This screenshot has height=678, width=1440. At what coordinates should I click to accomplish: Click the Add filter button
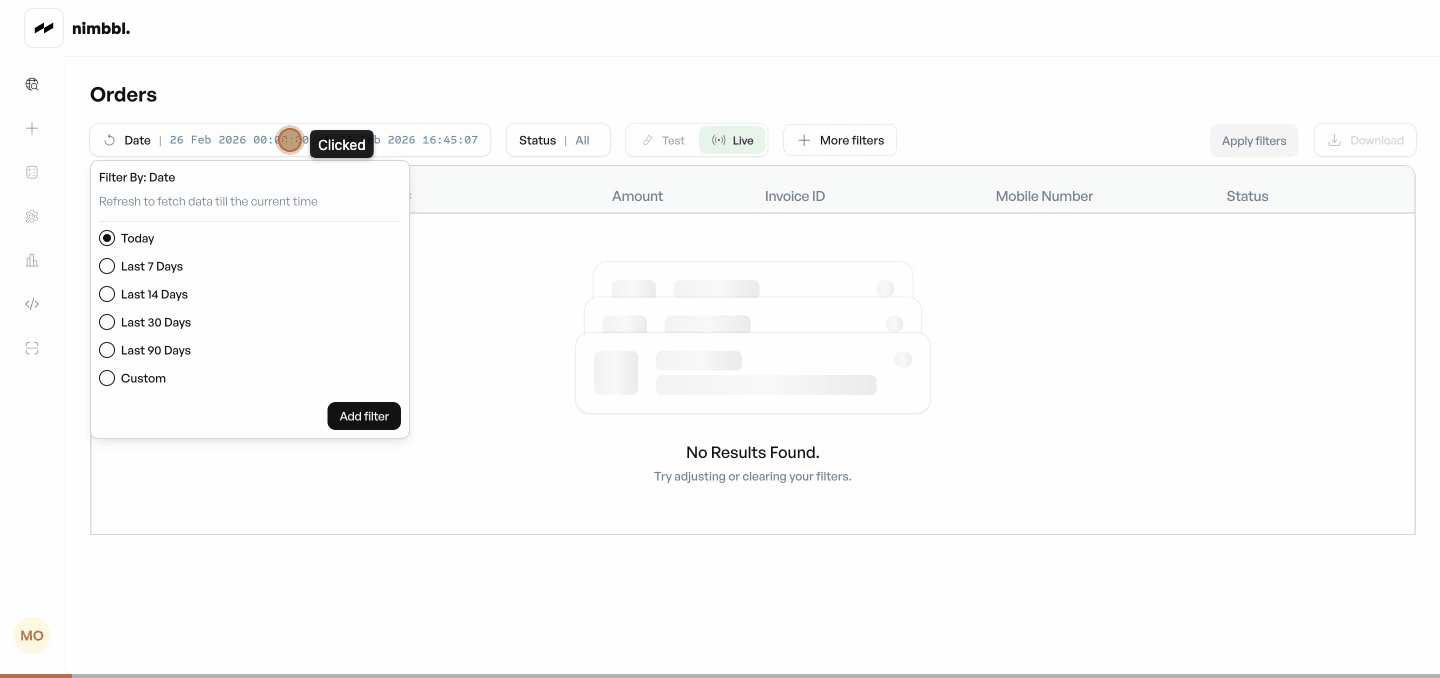pos(364,416)
